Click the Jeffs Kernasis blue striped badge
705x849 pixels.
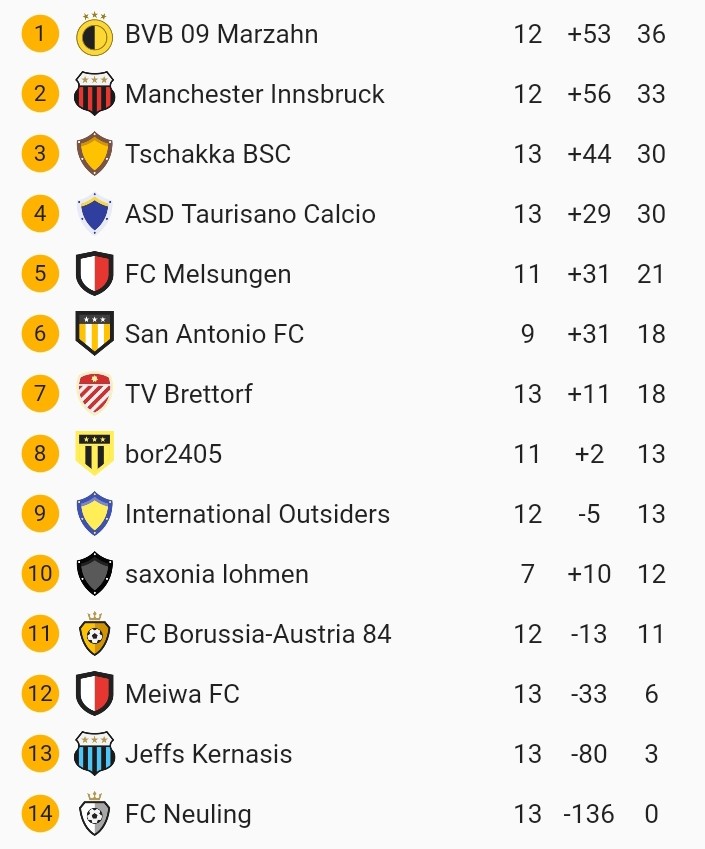95,754
